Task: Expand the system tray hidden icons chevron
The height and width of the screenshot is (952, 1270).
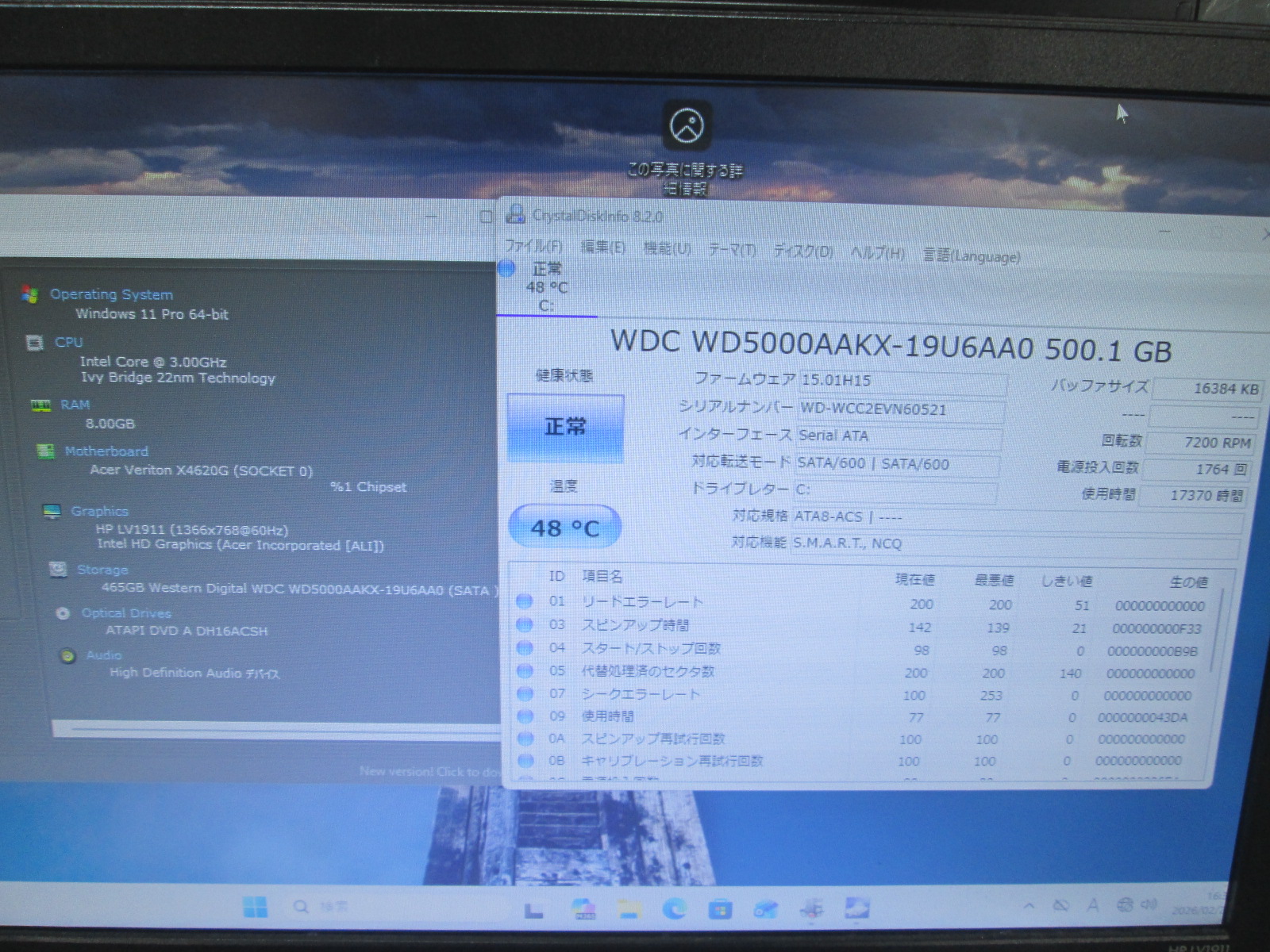Action: point(1029,905)
